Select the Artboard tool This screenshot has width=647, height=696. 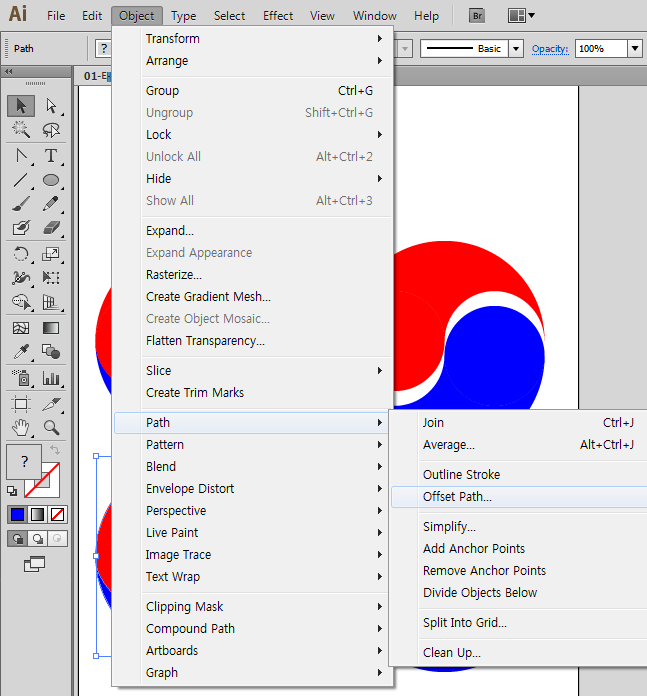tap(21, 404)
